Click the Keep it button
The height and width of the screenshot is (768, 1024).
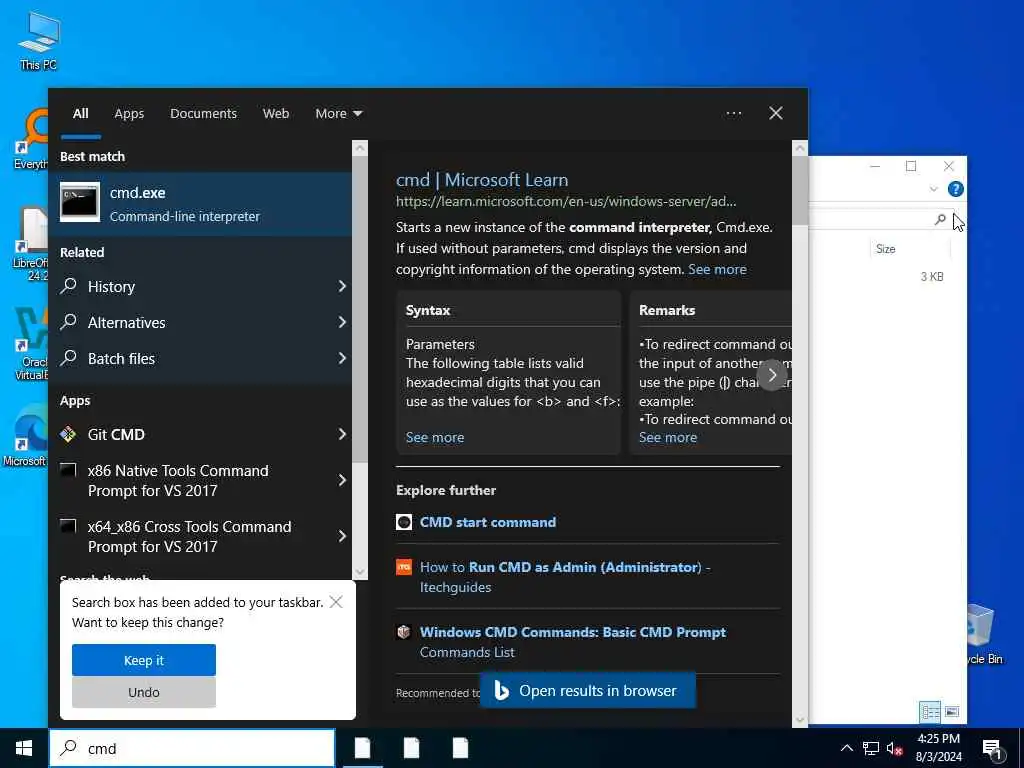(144, 660)
